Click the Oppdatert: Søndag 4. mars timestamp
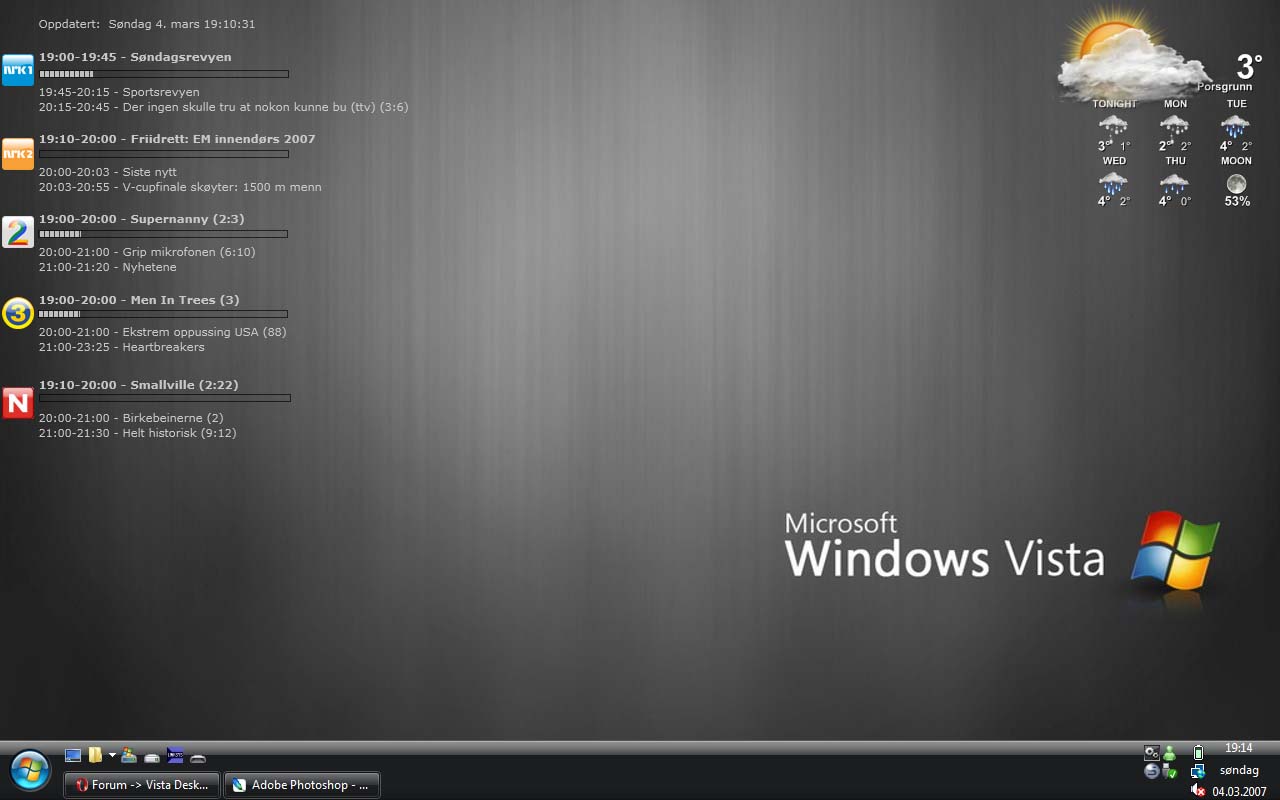Viewport: 1280px width, 800px height. [147, 24]
